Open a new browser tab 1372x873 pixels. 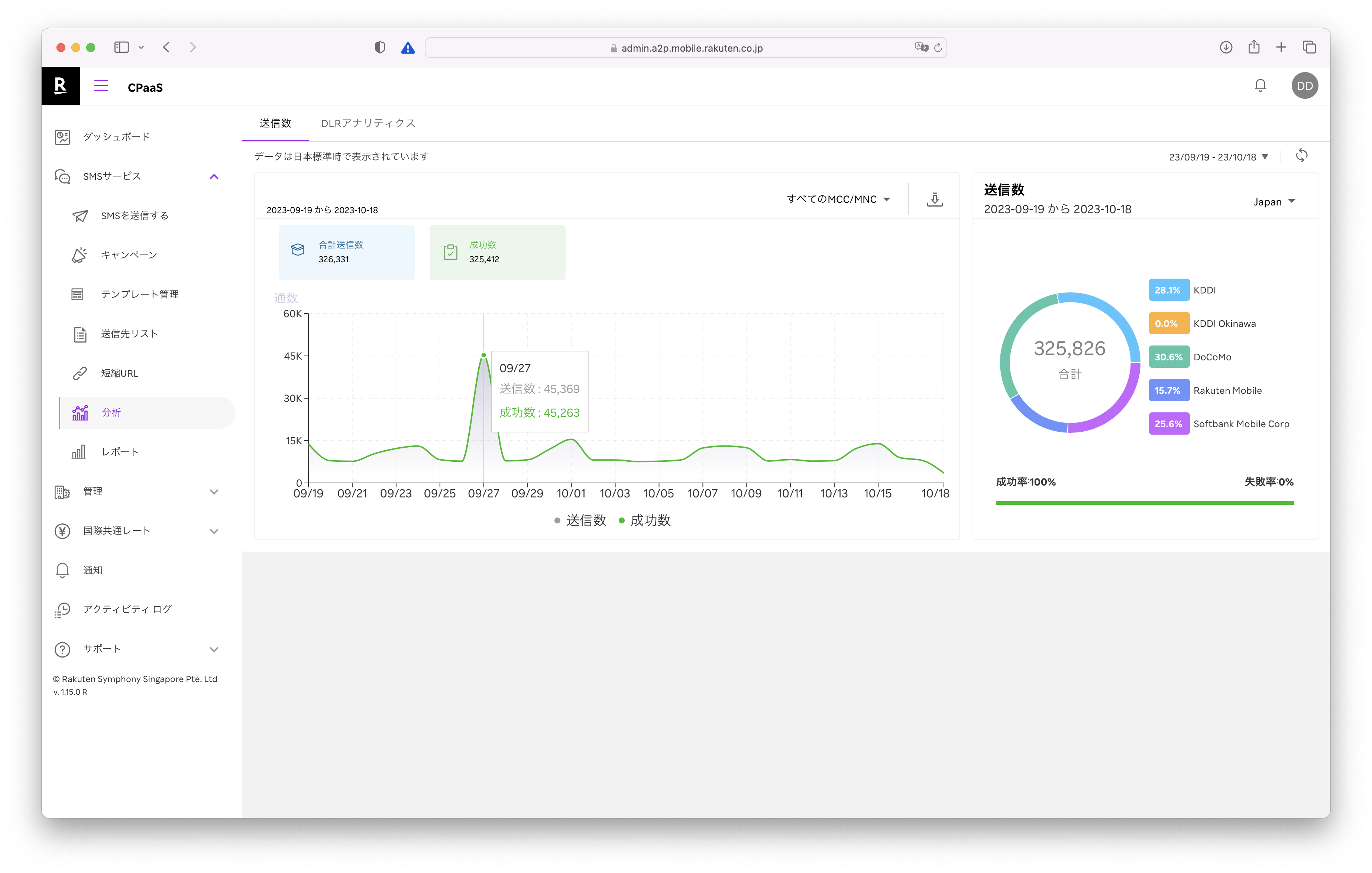click(1281, 47)
